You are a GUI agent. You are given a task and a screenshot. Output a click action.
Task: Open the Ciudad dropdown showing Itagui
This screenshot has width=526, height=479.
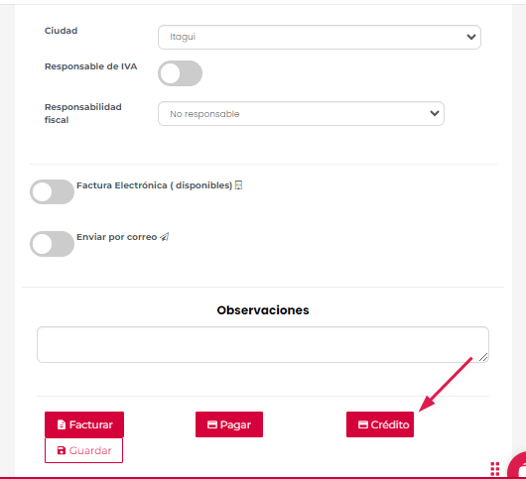319,37
